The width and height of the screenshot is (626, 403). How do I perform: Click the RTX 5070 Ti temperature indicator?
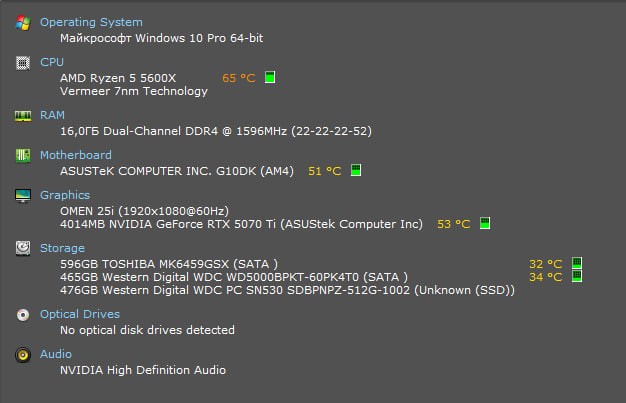[x=485, y=224]
